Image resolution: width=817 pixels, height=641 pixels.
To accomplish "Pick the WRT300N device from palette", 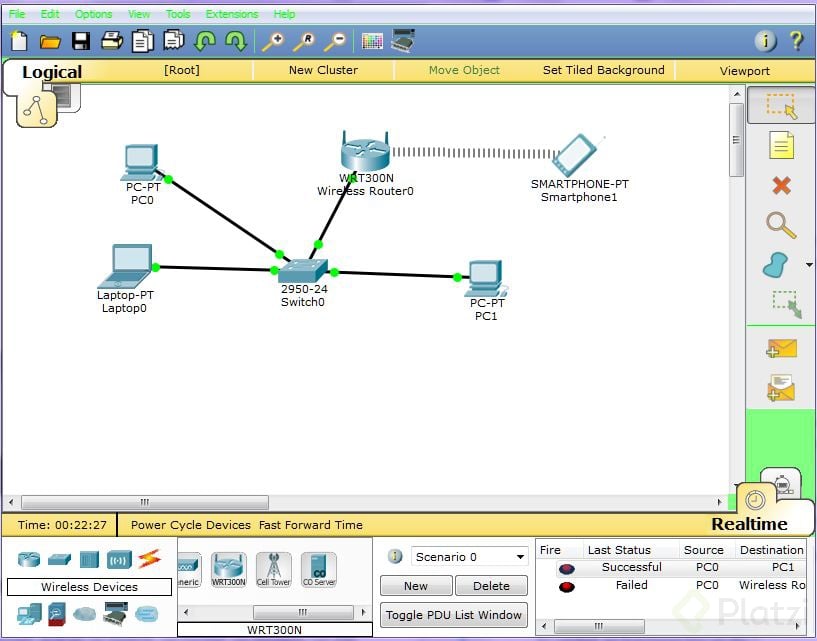I will pyautogui.click(x=229, y=570).
